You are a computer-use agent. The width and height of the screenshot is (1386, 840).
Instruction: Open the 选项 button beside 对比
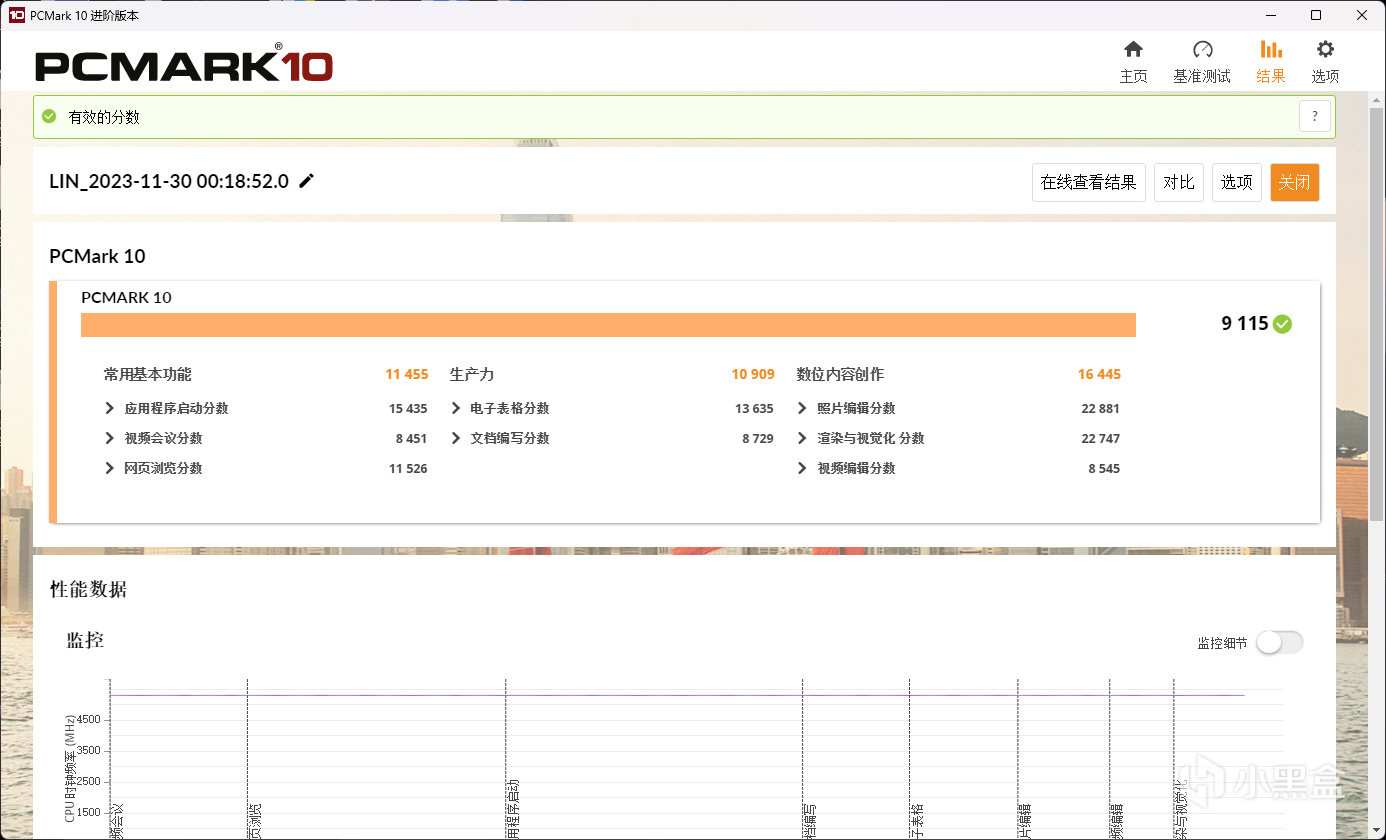pos(1237,182)
